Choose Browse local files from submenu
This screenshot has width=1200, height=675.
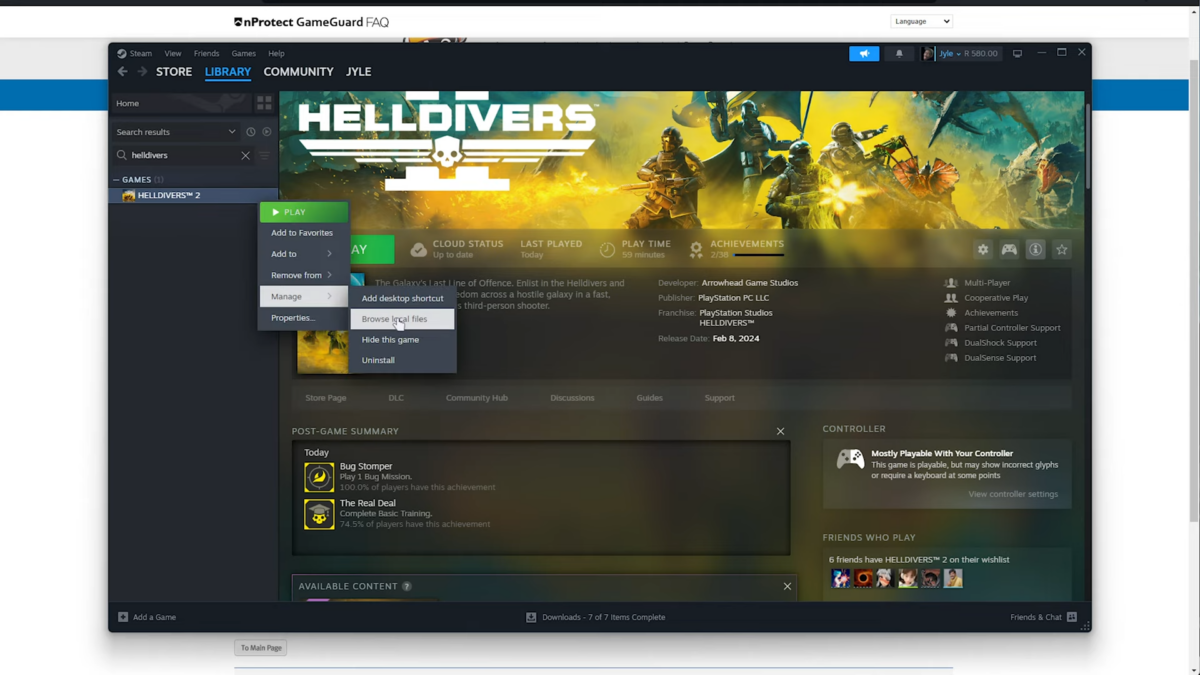394,319
